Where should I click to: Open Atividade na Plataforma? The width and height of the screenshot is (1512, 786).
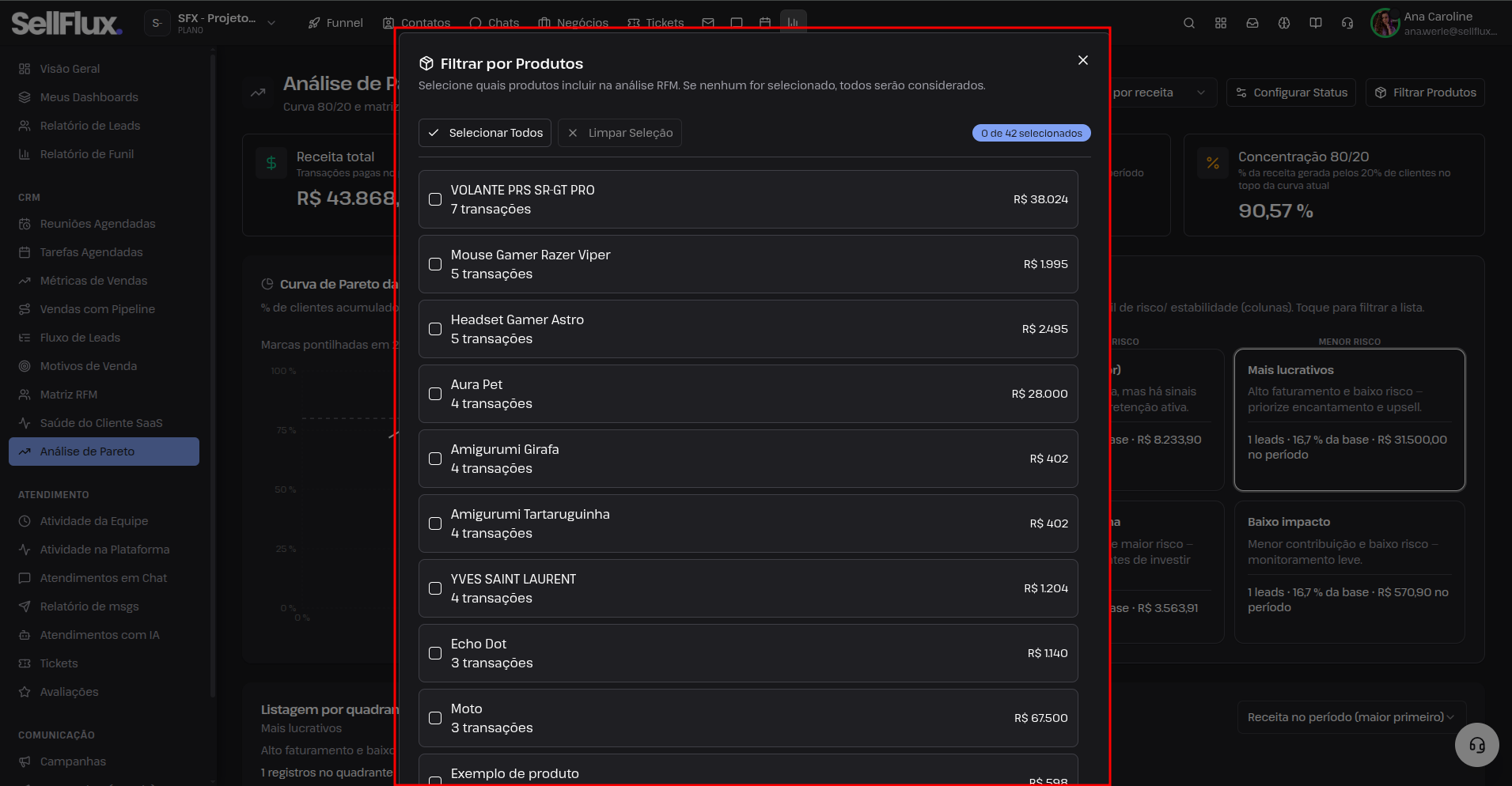pyautogui.click(x=104, y=550)
